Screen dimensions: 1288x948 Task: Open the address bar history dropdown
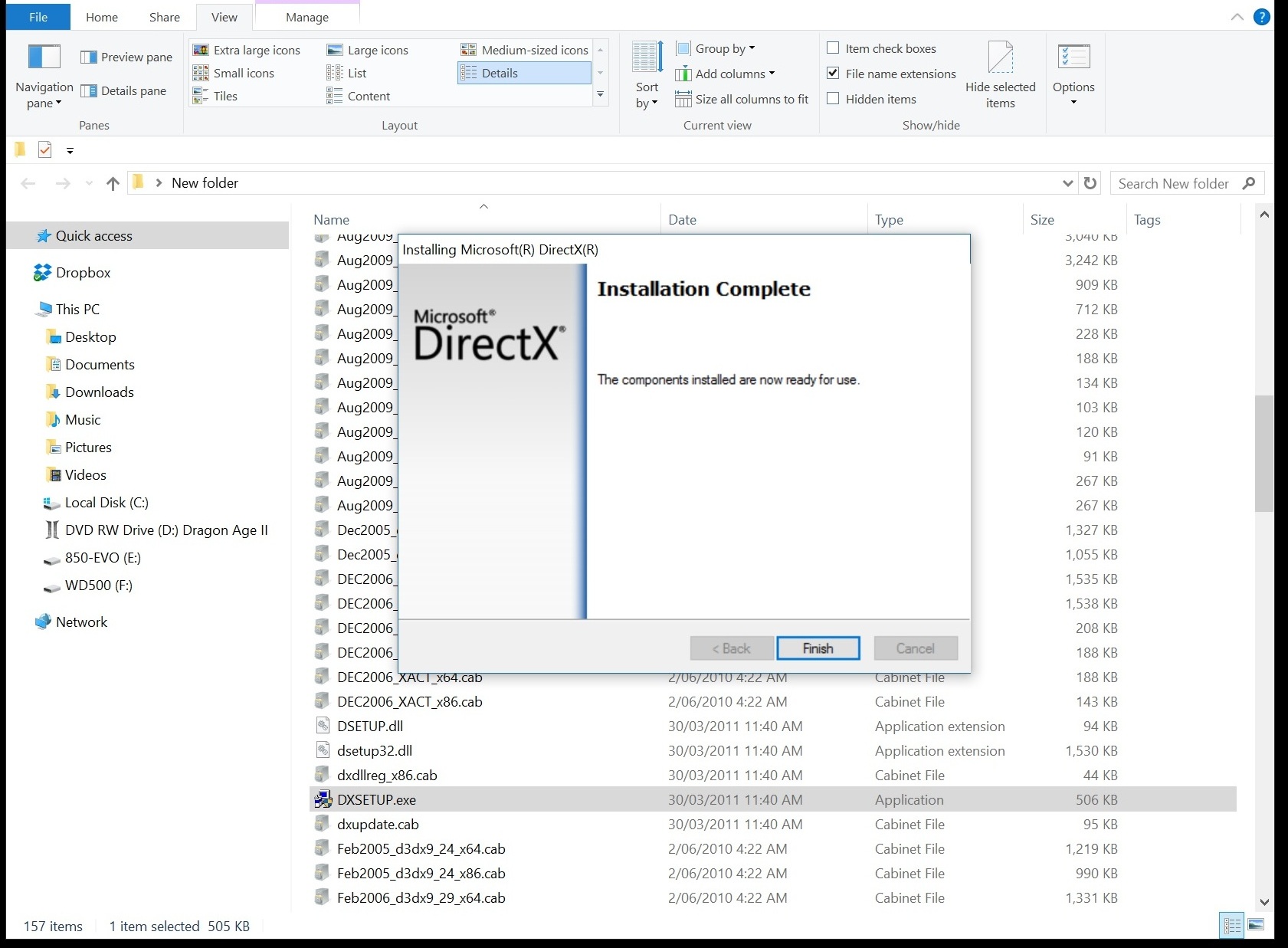click(1067, 183)
